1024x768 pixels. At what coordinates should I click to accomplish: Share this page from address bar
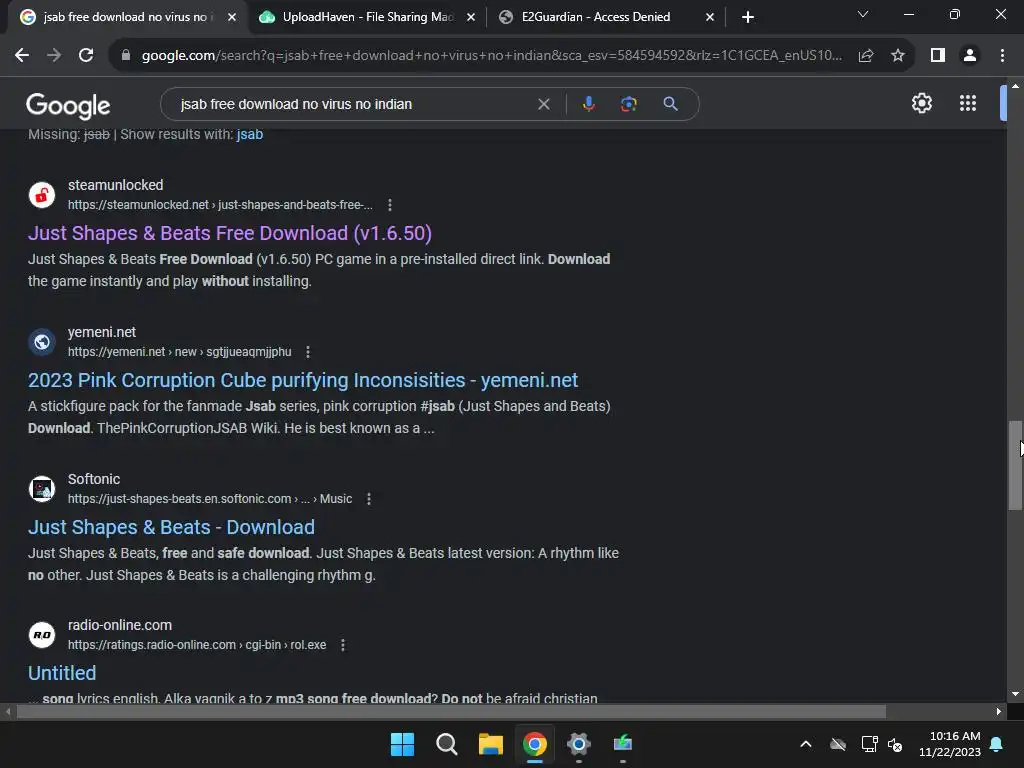click(866, 56)
